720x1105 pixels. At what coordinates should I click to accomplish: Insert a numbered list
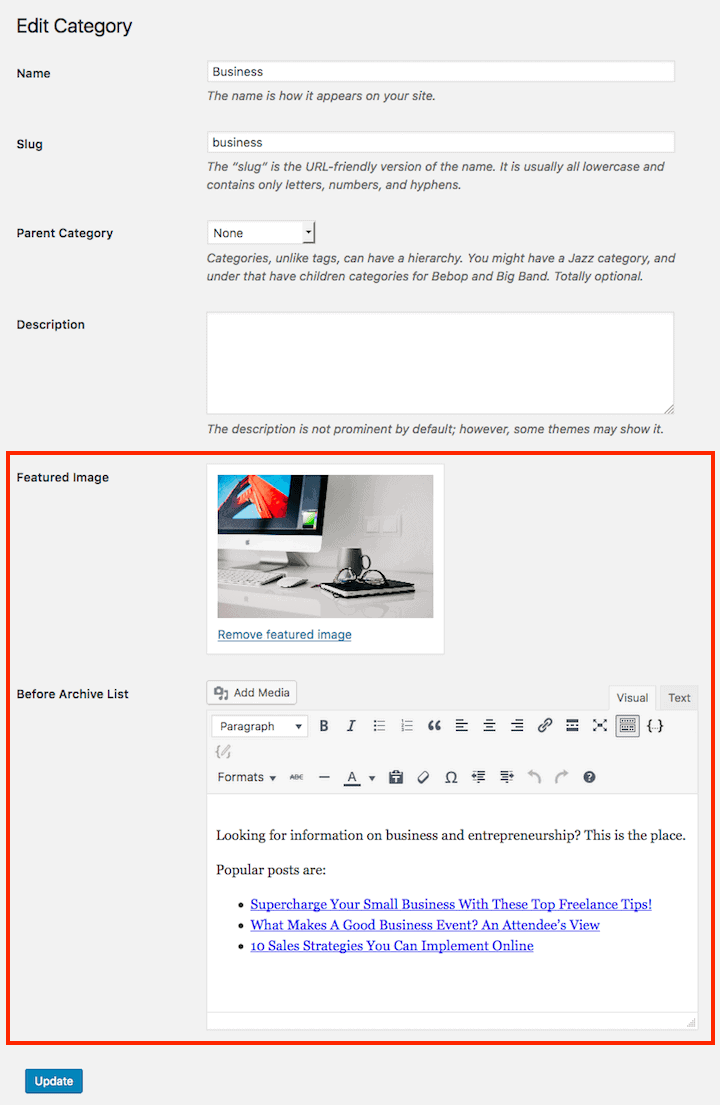(x=406, y=726)
